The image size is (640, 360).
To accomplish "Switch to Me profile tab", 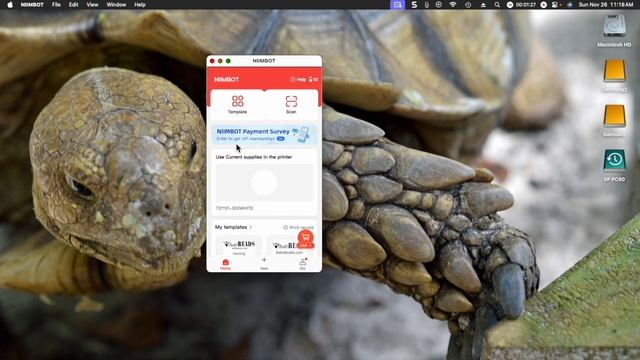I will click(x=302, y=264).
